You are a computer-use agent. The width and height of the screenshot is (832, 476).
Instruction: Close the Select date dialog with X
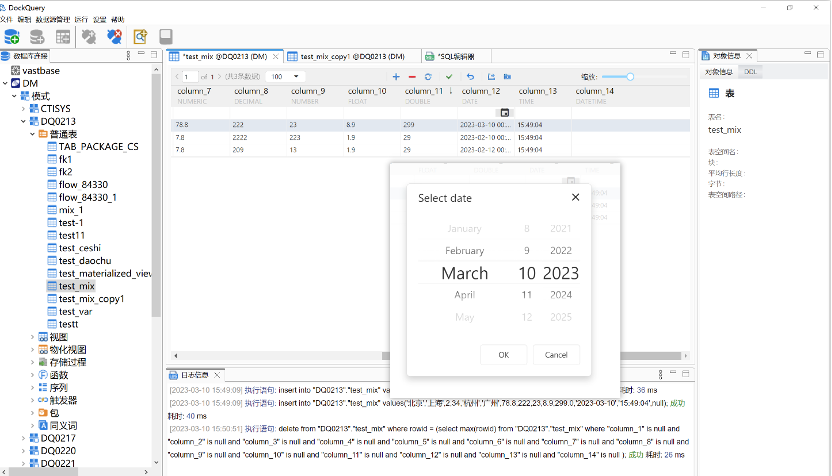point(575,197)
